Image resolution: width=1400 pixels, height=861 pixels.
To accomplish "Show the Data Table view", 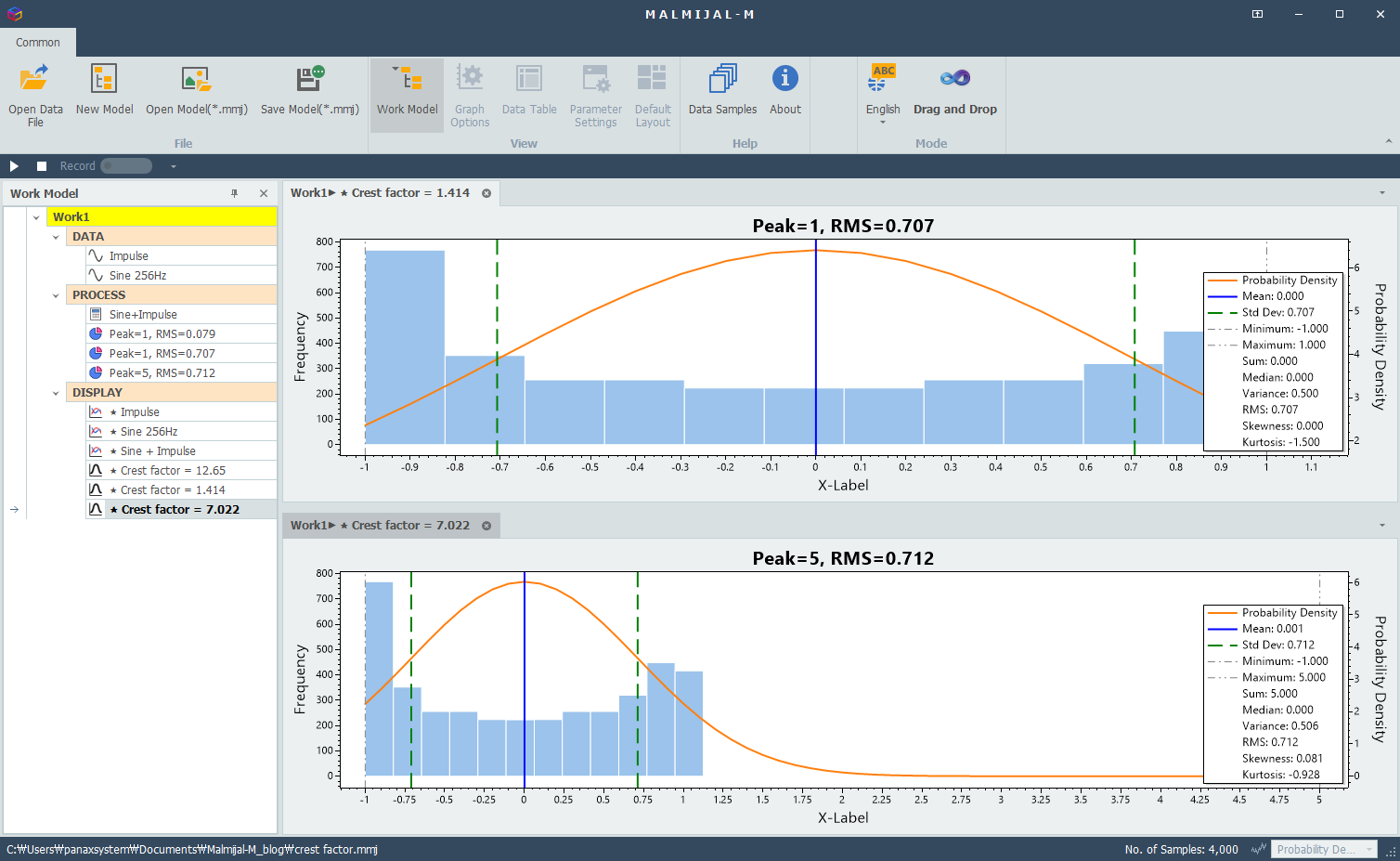I will [x=529, y=90].
